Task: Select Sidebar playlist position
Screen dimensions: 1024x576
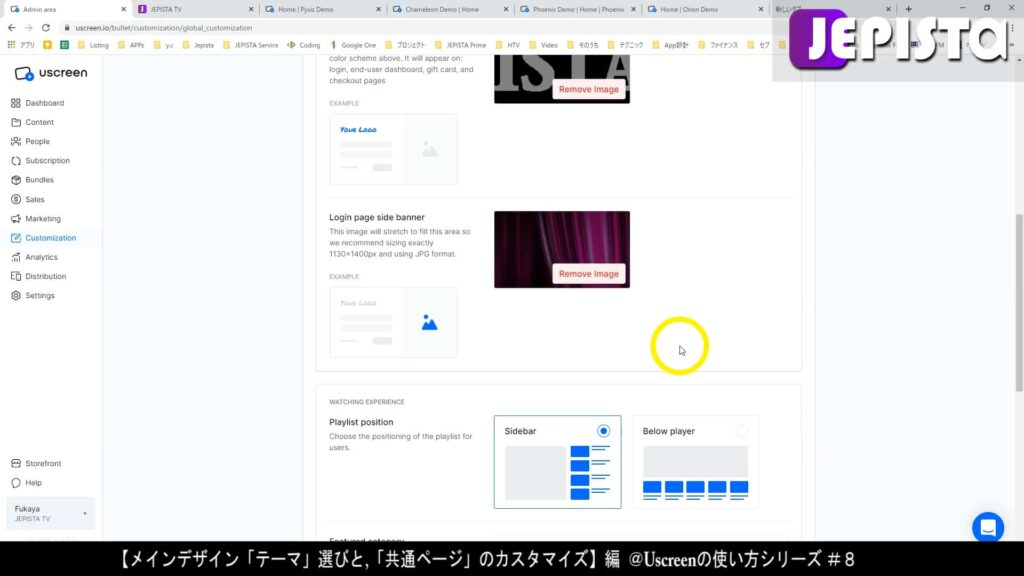Action: 603,431
